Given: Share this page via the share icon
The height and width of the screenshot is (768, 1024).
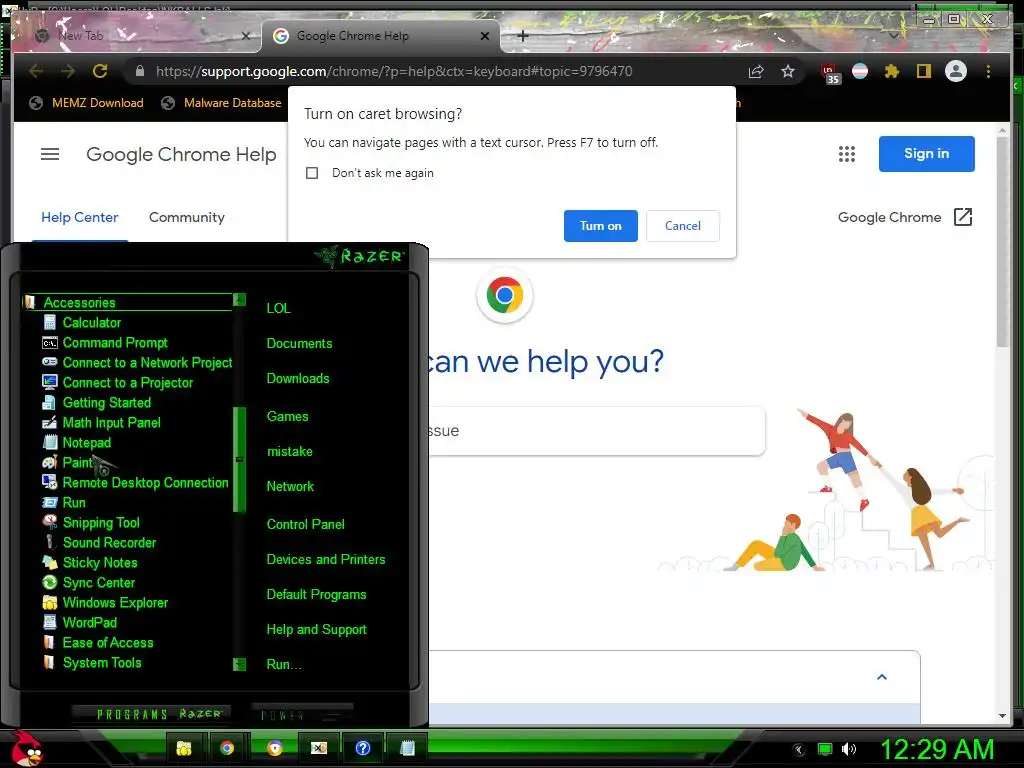Looking at the screenshot, I should point(756,71).
